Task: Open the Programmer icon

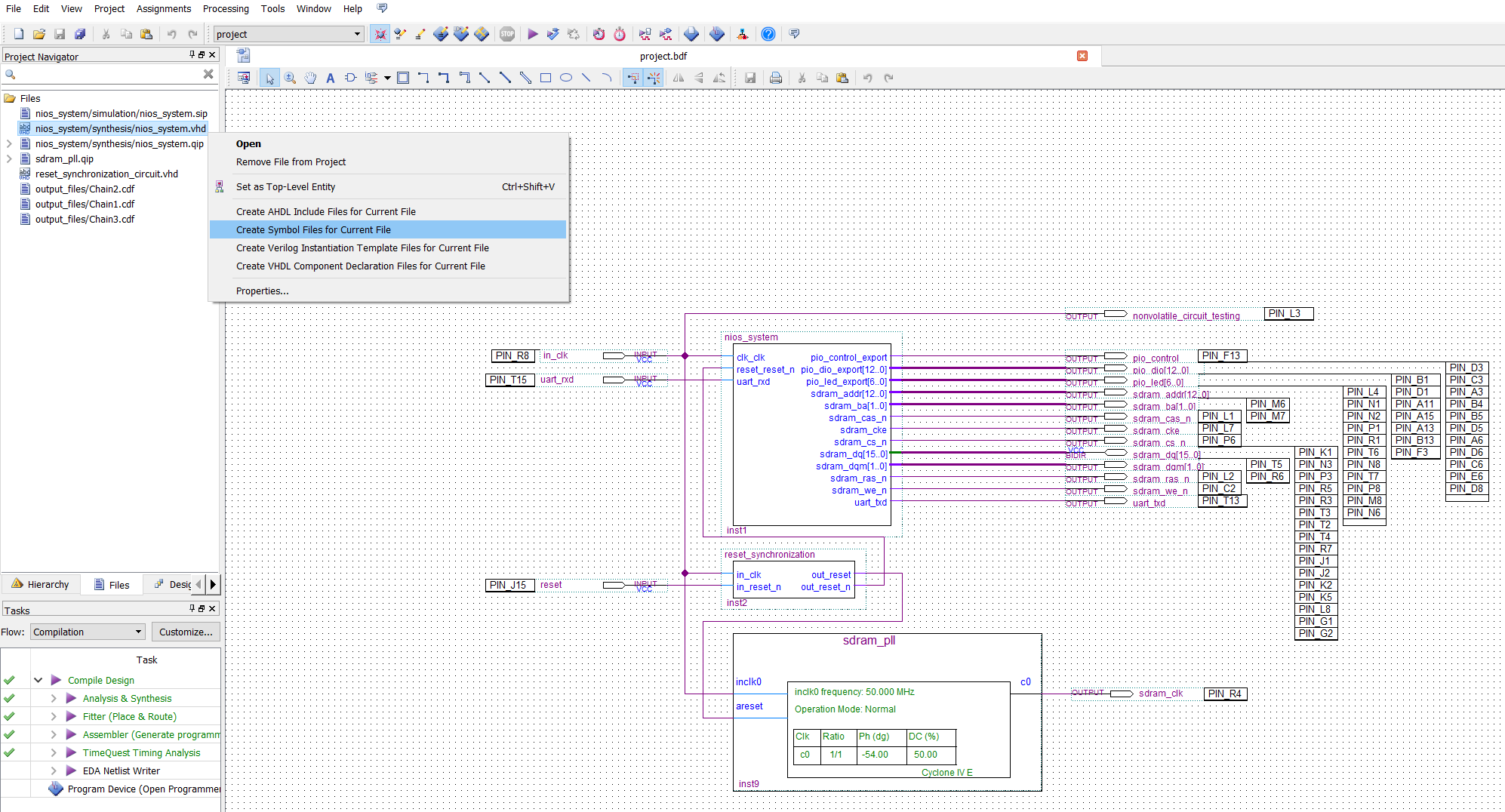Action: (x=717, y=34)
